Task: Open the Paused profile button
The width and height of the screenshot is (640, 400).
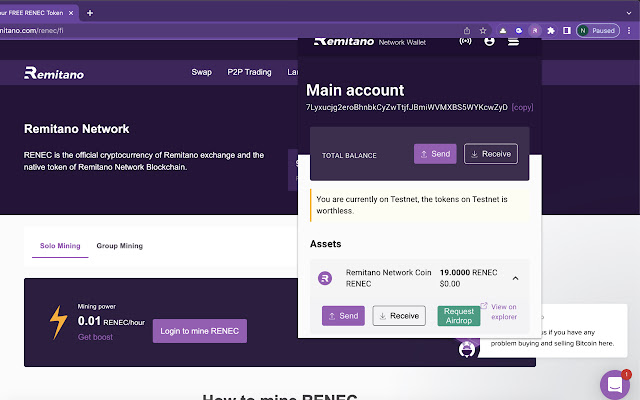Action: pos(598,31)
